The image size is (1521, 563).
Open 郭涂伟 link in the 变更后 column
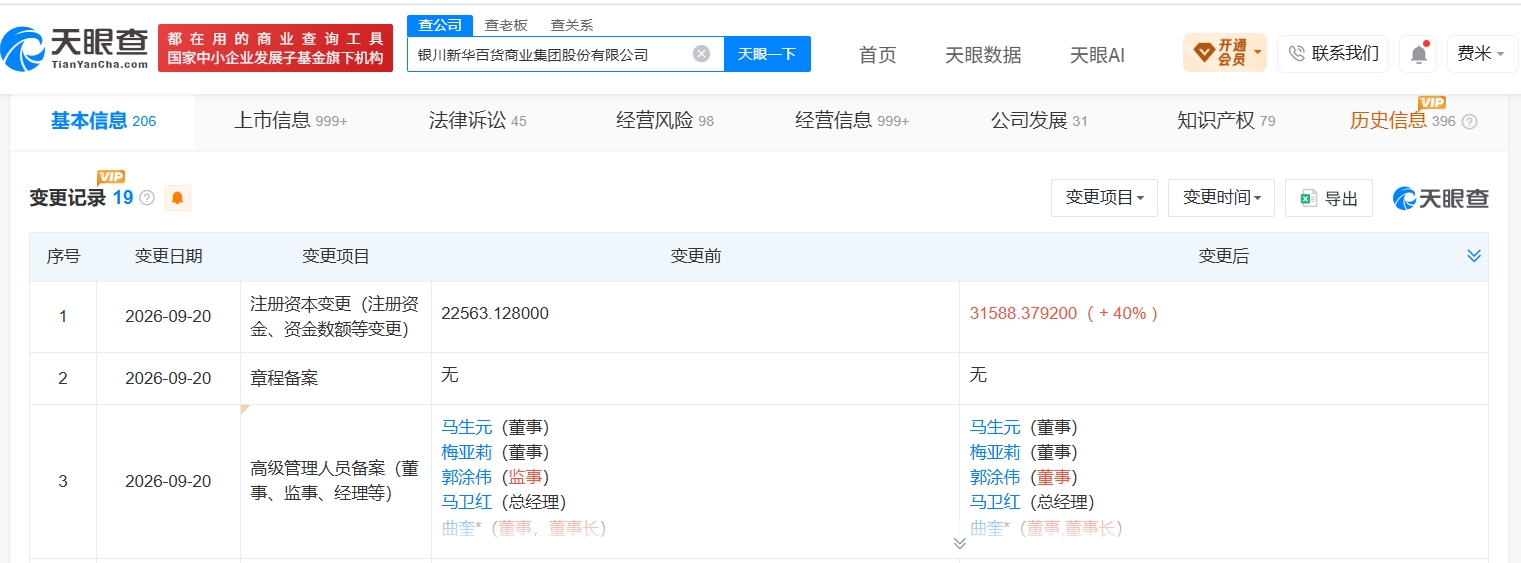click(995, 477)
